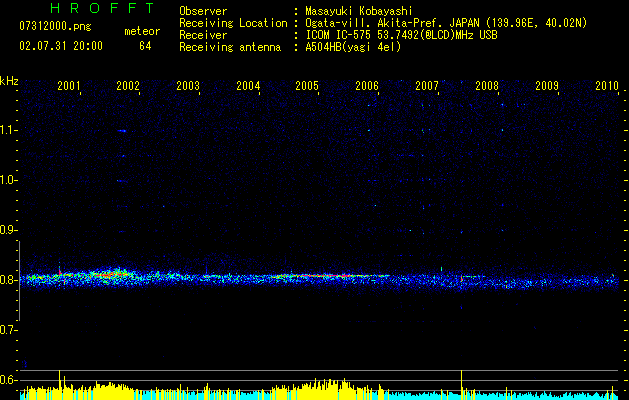Click the 2010 time axis marker

(607, 86)
